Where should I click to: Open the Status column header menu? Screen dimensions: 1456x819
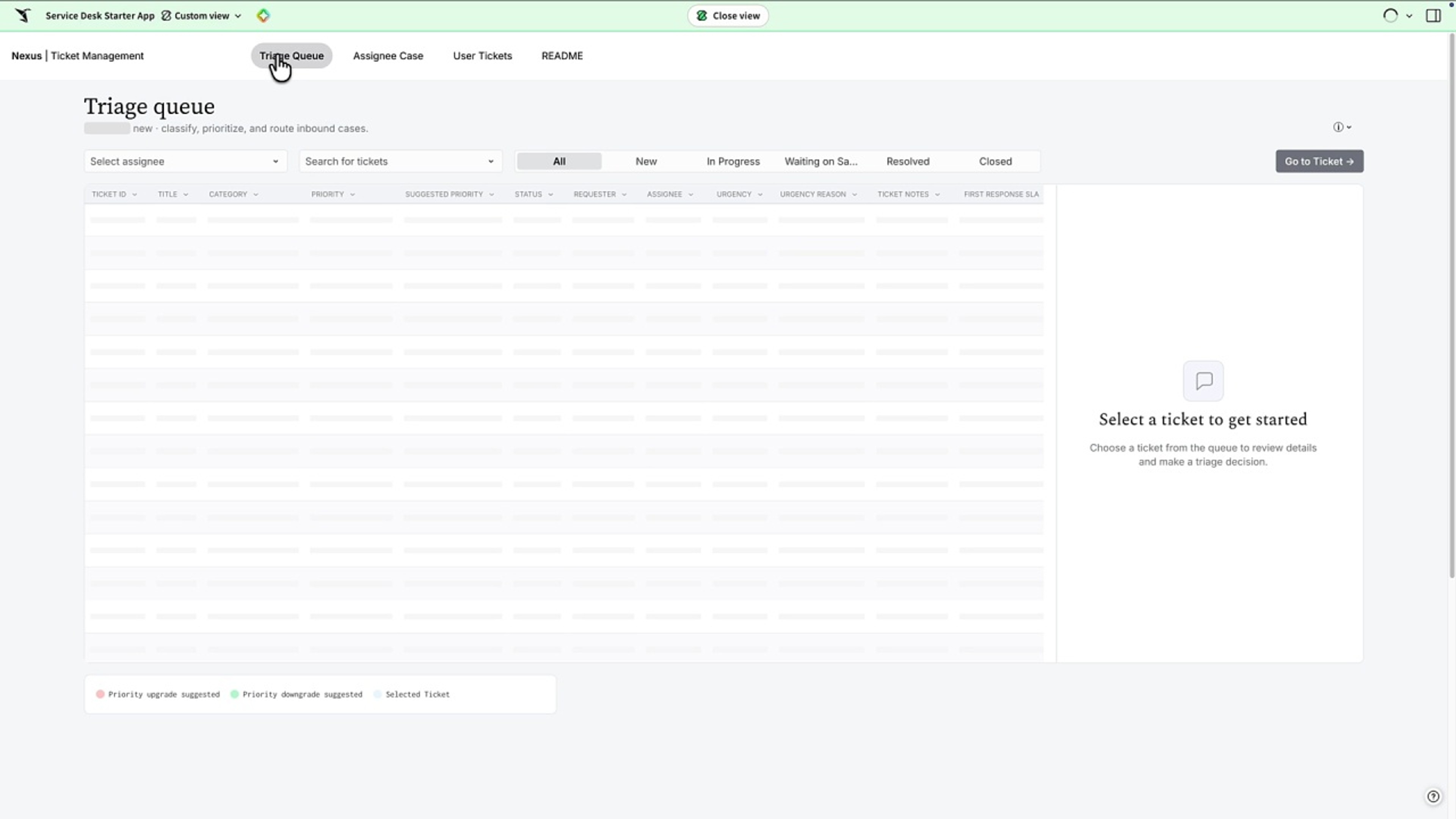click(x=551, y=195)
